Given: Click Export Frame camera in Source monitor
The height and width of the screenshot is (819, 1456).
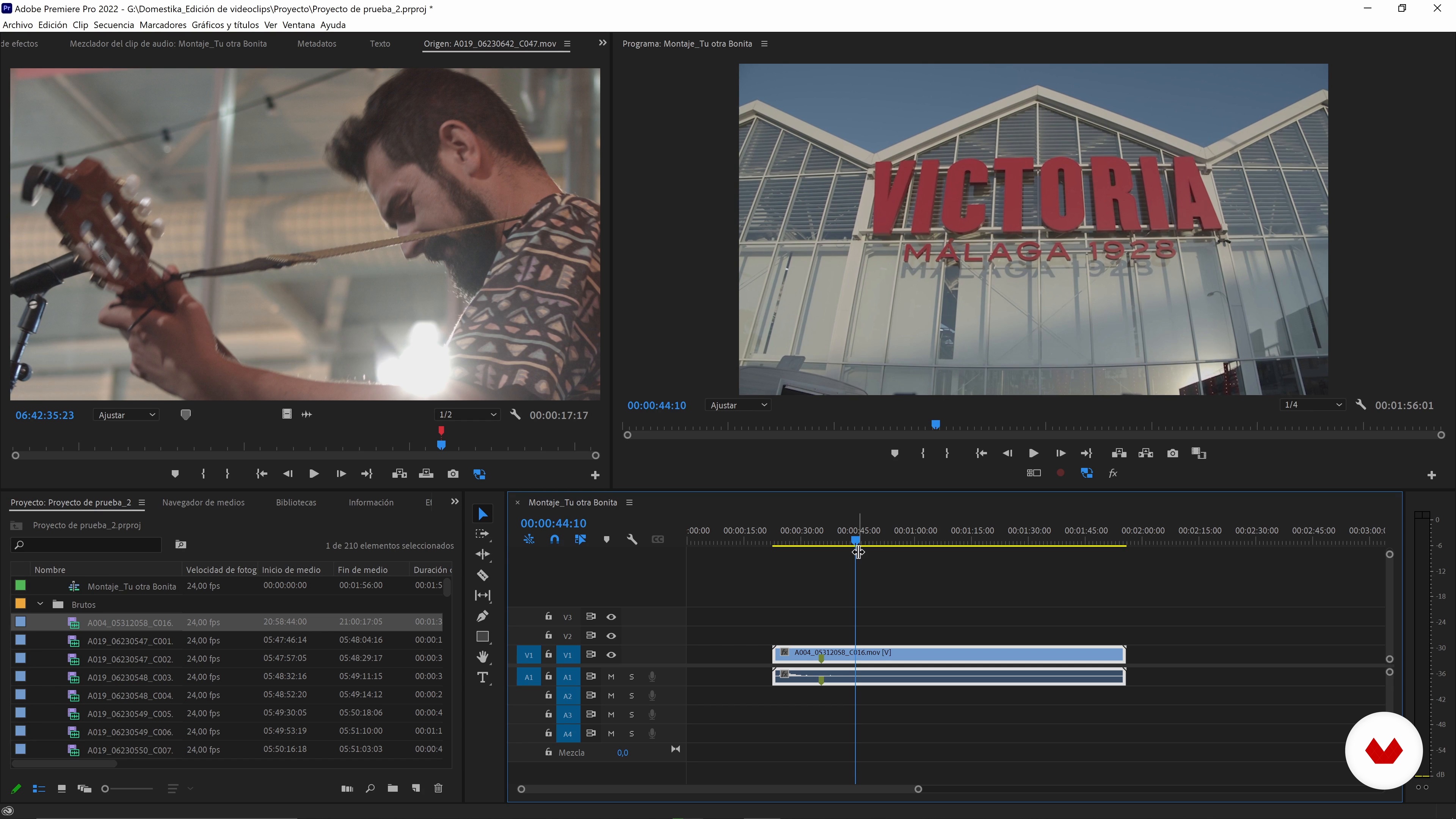Looking at the screenshot, I should coord(453,474).
